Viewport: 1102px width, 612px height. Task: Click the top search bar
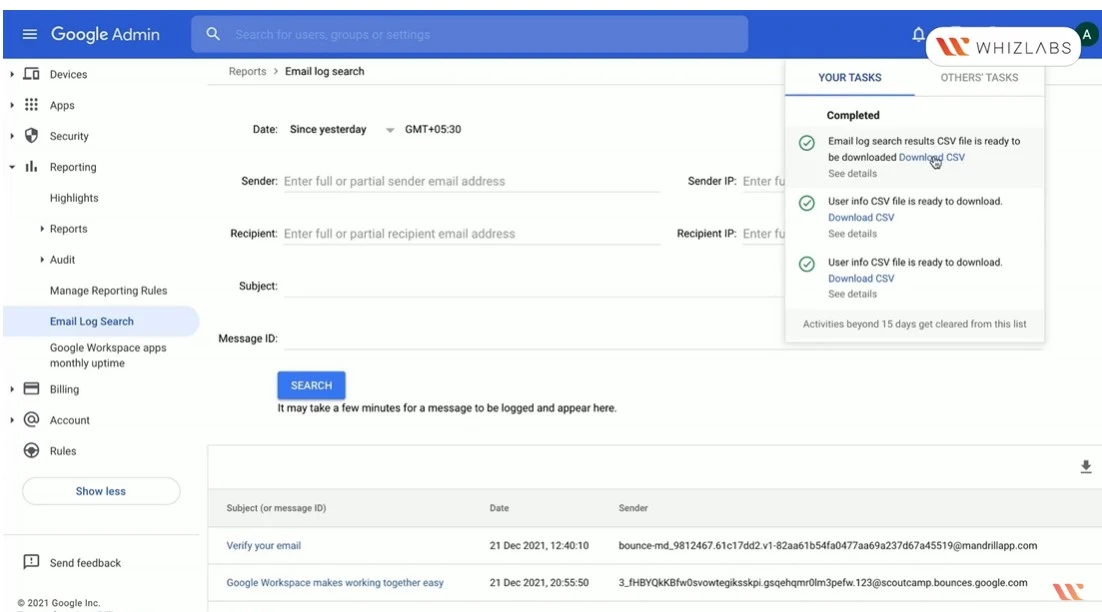(469, 34)
